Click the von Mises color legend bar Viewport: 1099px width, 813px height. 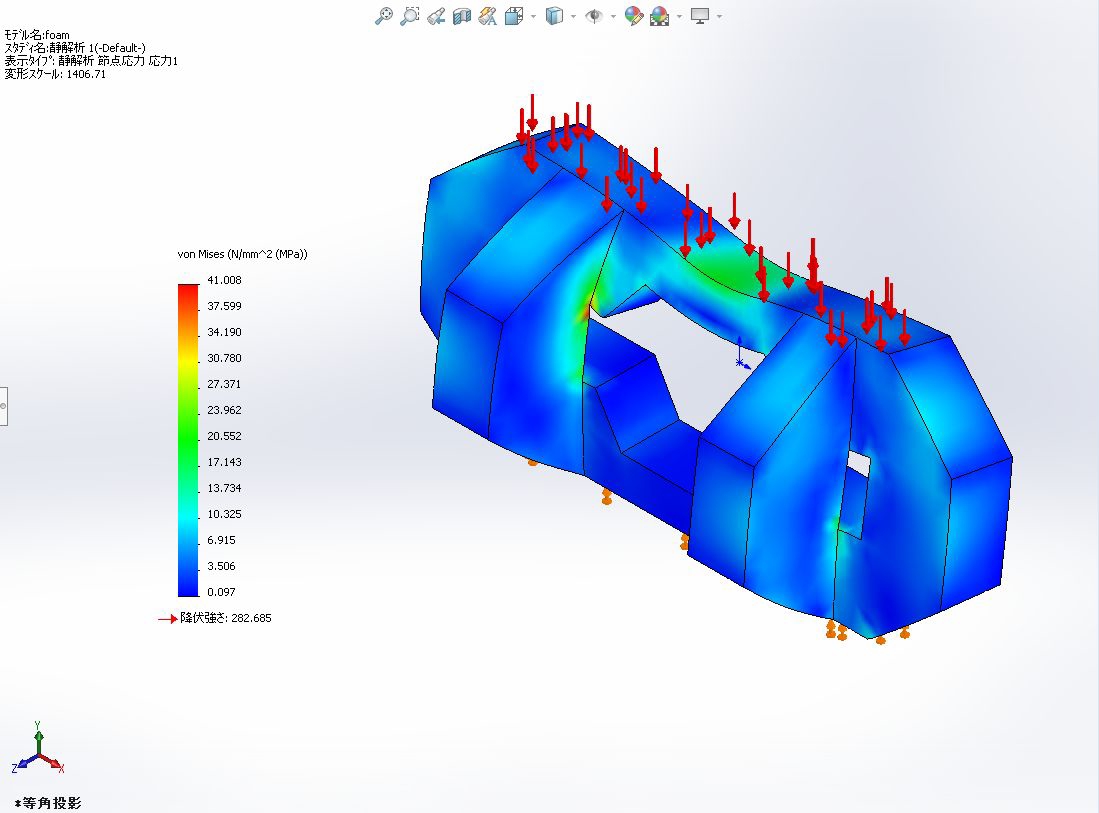[x=188, y=440]
